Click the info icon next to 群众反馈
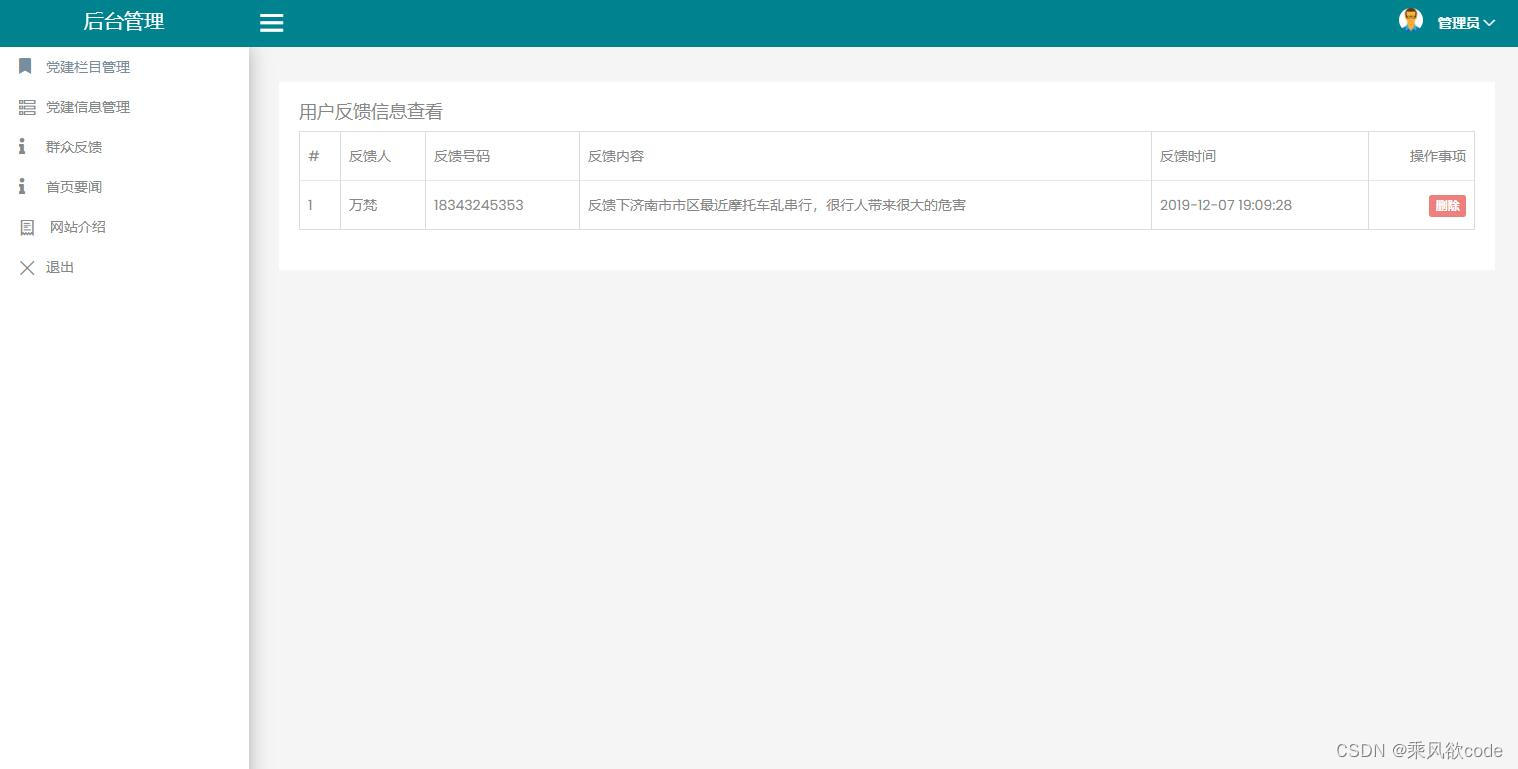This screenshot has width=1518, height=769. pyautogui.click(x=22, y=146)
